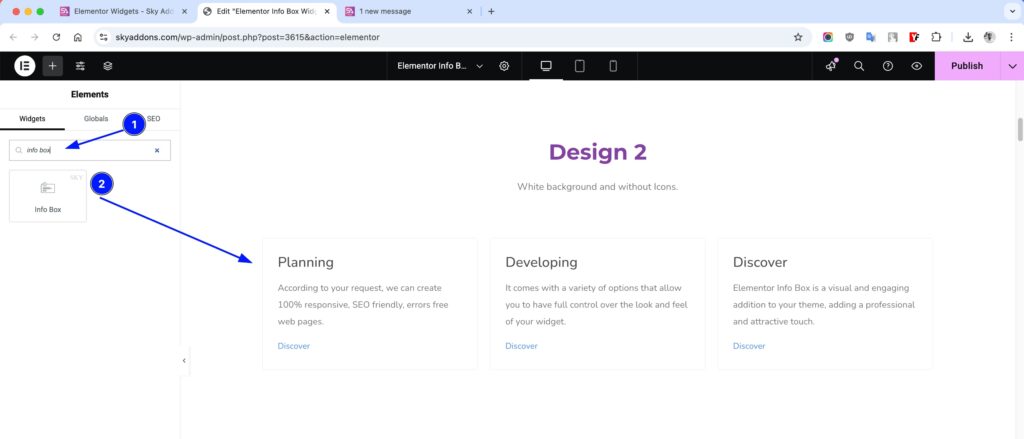Viewport: 1024px width, 439px height.
Task: Select the Info Box widget thumbnail
Action: tap(48, 196)
